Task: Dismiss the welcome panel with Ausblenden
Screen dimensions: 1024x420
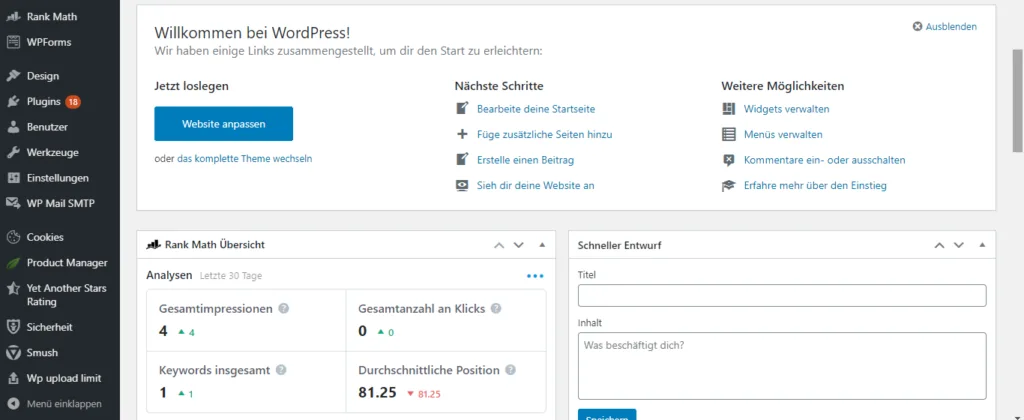Action: click(945, 27)
